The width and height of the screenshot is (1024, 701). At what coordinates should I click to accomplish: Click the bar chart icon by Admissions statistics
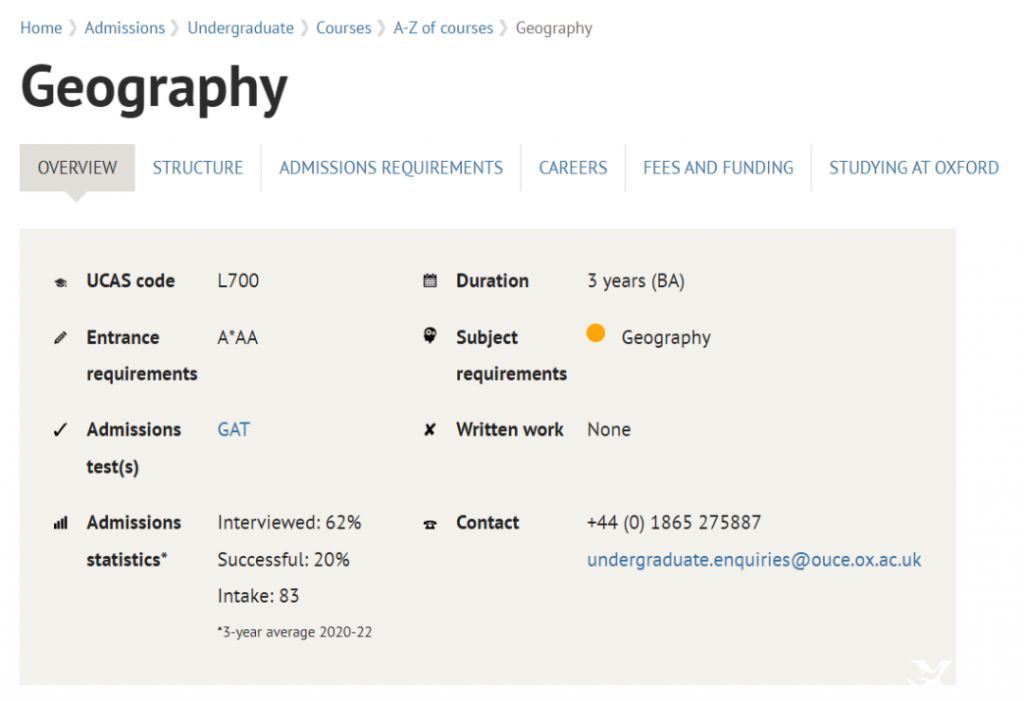(61, 523)
